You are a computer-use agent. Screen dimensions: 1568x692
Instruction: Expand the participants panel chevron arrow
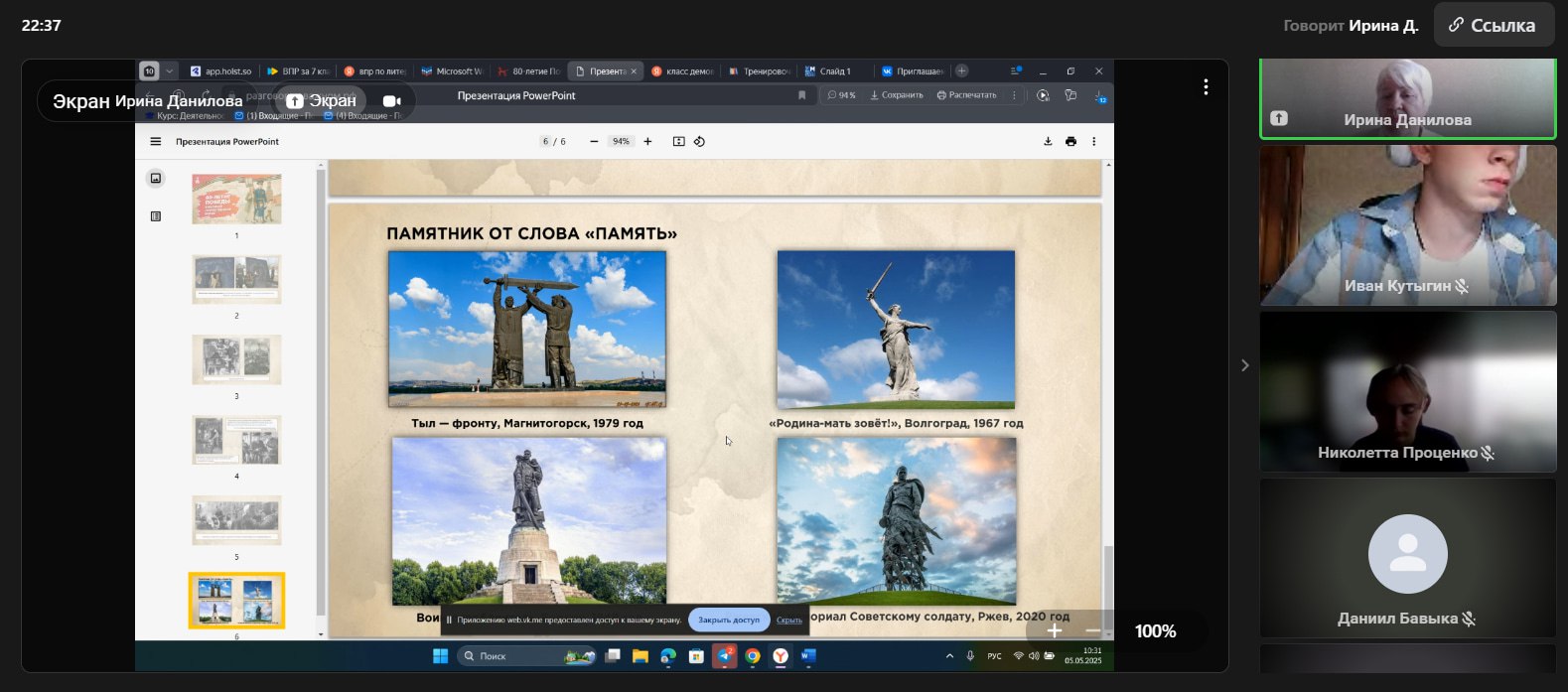point(1244,365)
